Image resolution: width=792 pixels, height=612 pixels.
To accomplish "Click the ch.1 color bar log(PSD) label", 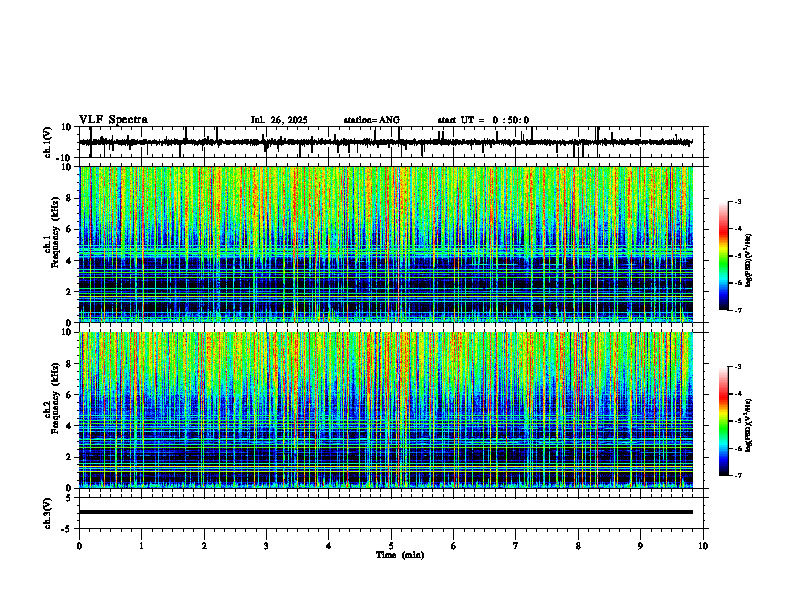I will pyautogui.click(x=749, y=261).
